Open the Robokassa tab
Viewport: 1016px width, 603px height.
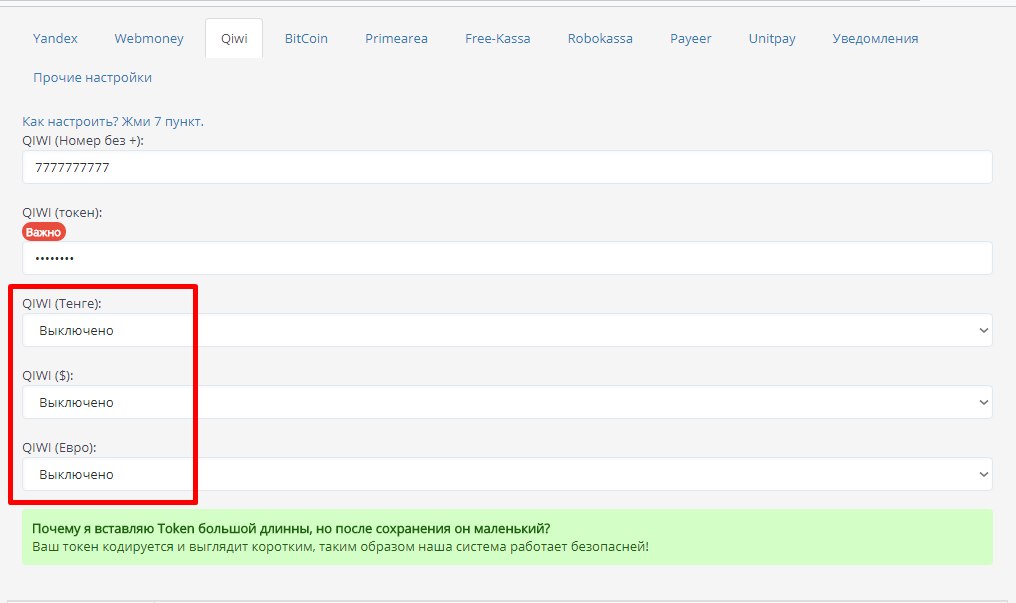click(600, 39)
